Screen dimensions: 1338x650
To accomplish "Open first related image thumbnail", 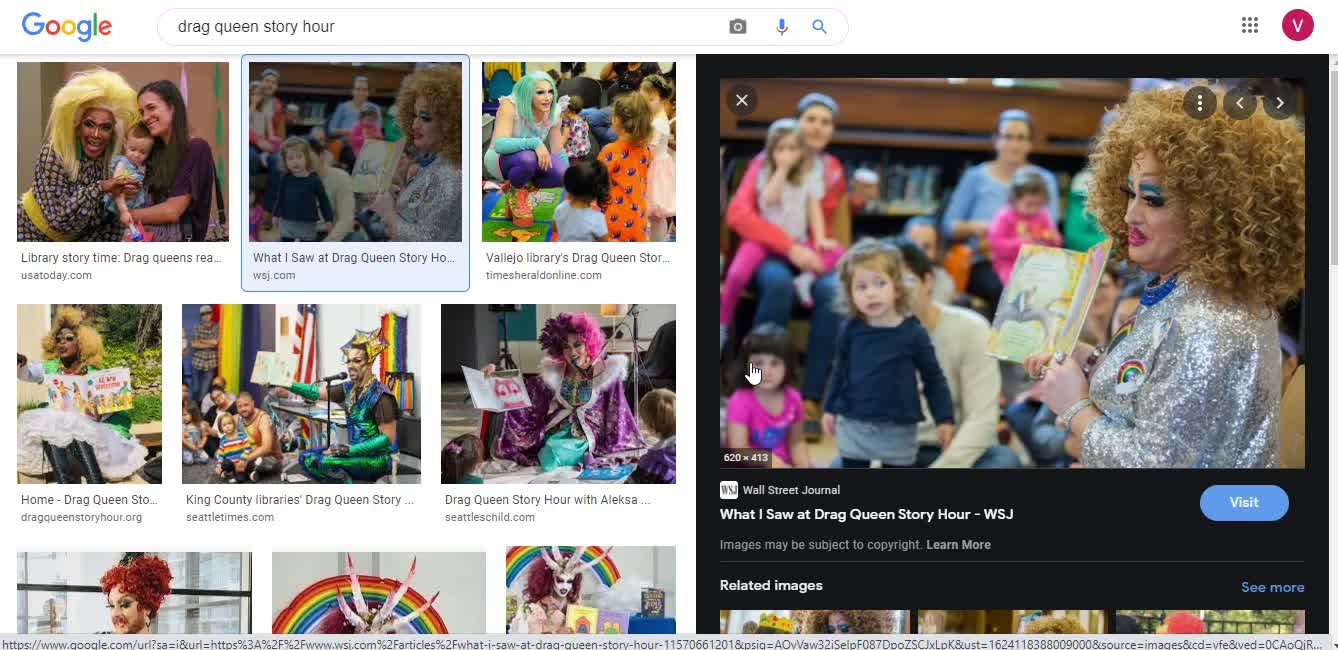I will 815,622.
